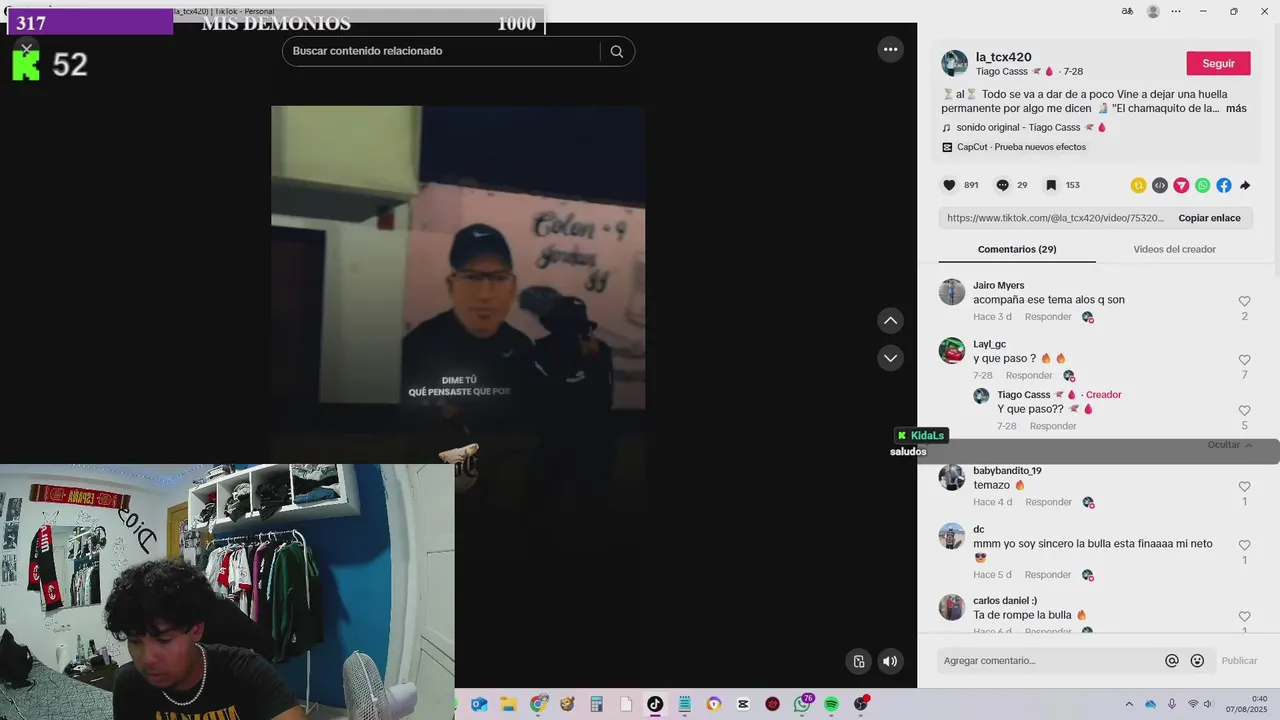Expand description with 'más' link
This screenshot has height=720, width=1280.
[x=1236, y=108]
